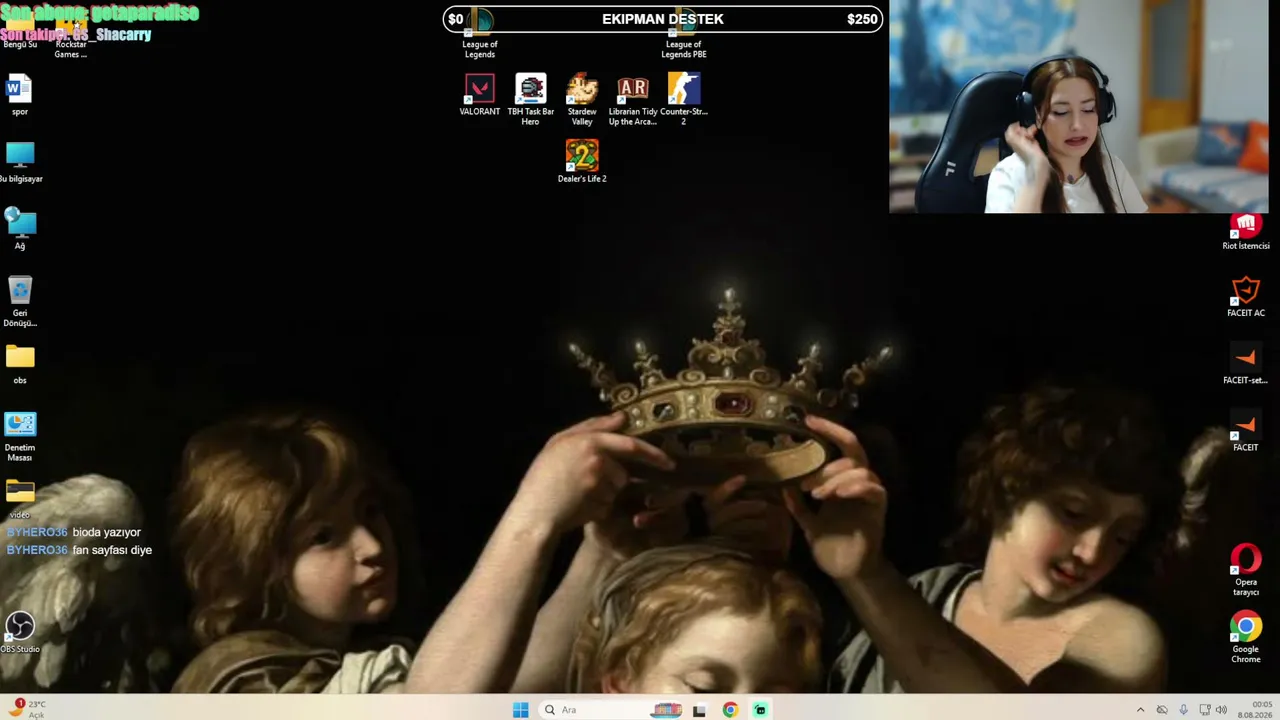Select the Google Chrome desktop shortcut
Viewport: 1280px width, 720px height.
coord(1246,637)
